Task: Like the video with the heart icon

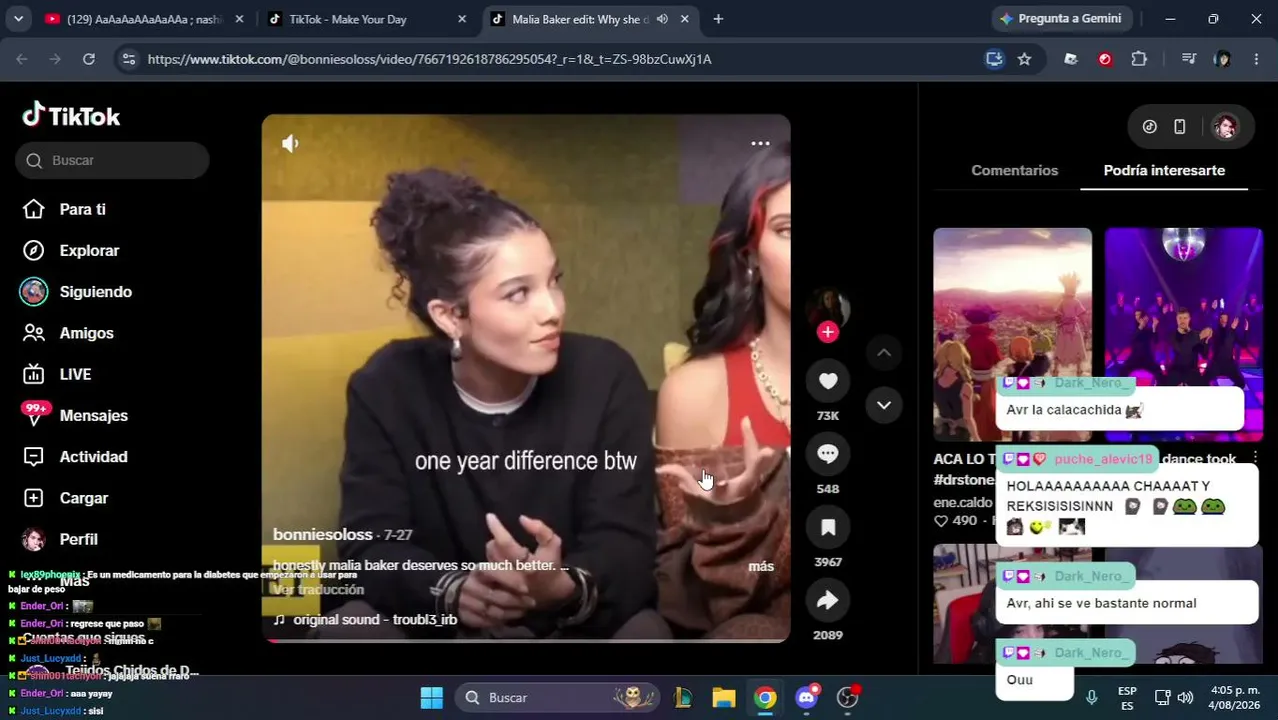Action: (828, 381)
